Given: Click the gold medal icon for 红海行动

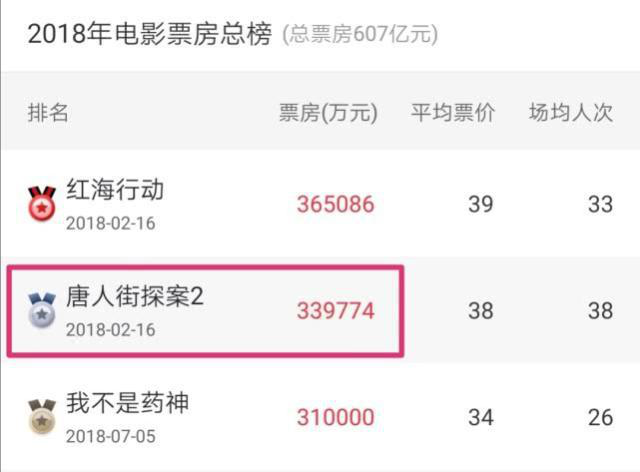Looking at the screenshot, I should [42, 203].
